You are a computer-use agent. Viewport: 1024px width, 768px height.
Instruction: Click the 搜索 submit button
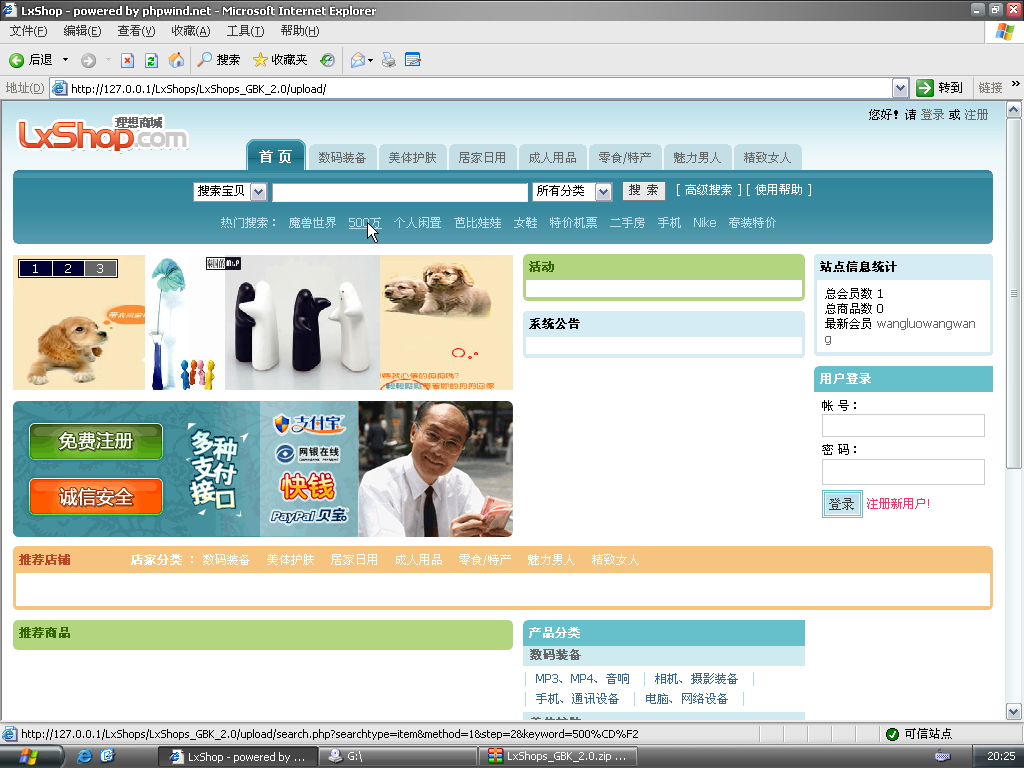[643, 190]
